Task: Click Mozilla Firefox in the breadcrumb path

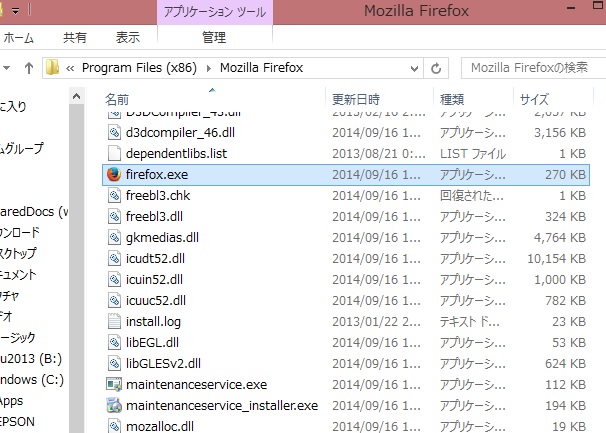Action: coord(262,68)
